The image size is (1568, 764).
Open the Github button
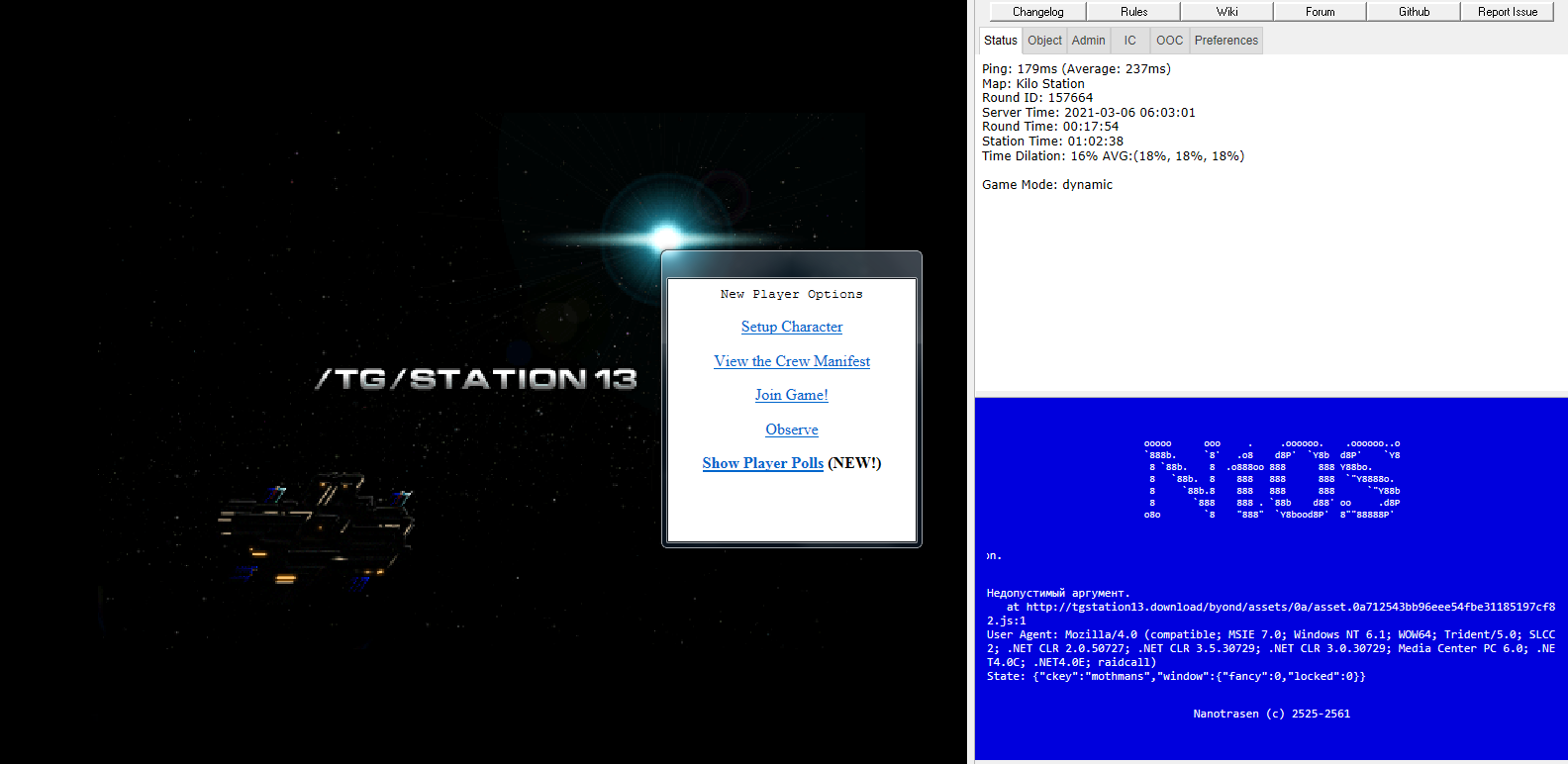click(x=1414, y=12)
